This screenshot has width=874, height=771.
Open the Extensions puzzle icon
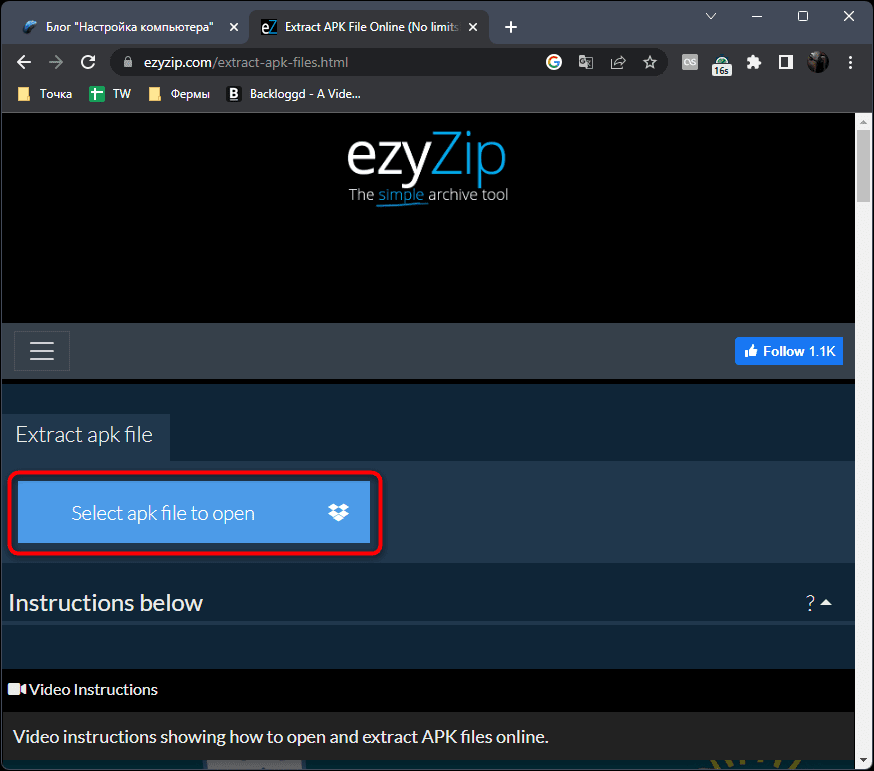coord(754,62)
